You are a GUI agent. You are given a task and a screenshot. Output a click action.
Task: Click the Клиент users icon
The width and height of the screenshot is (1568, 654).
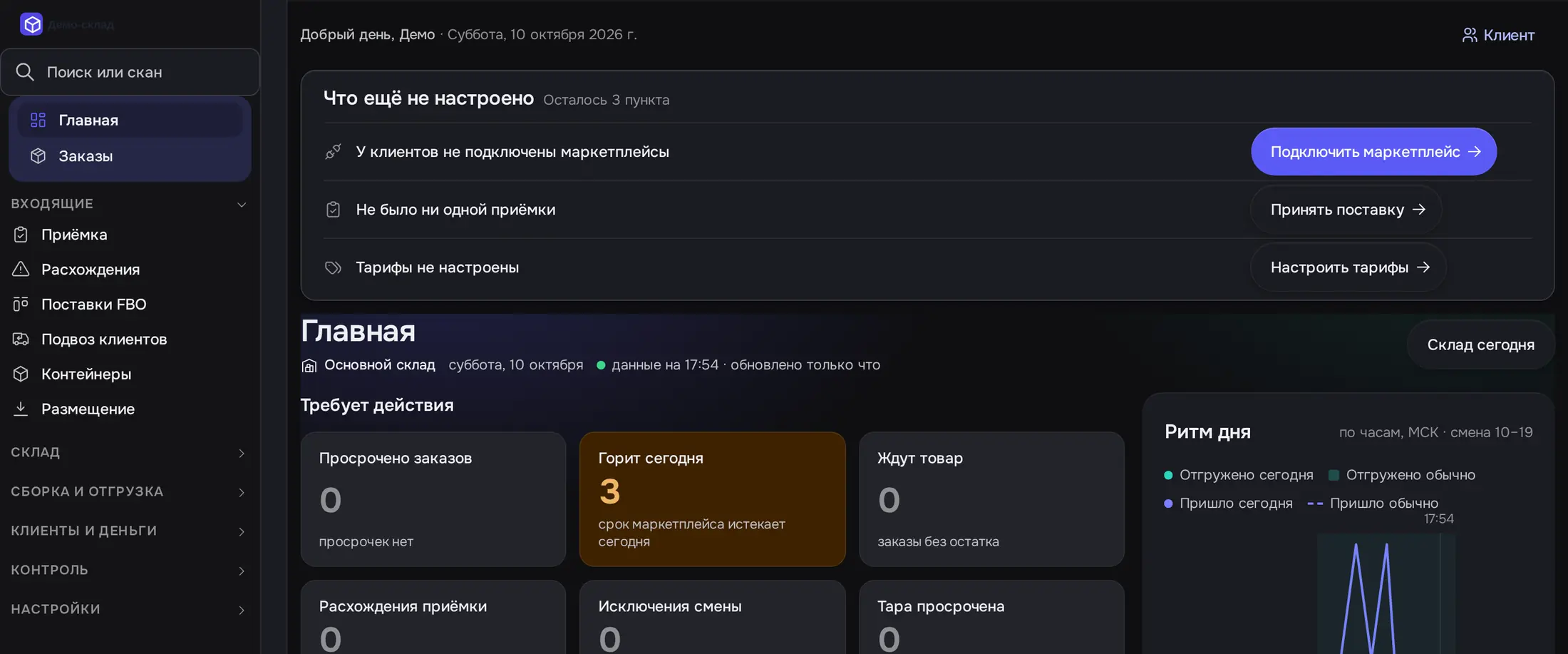pyautogui.click(x=1469, y=35)
